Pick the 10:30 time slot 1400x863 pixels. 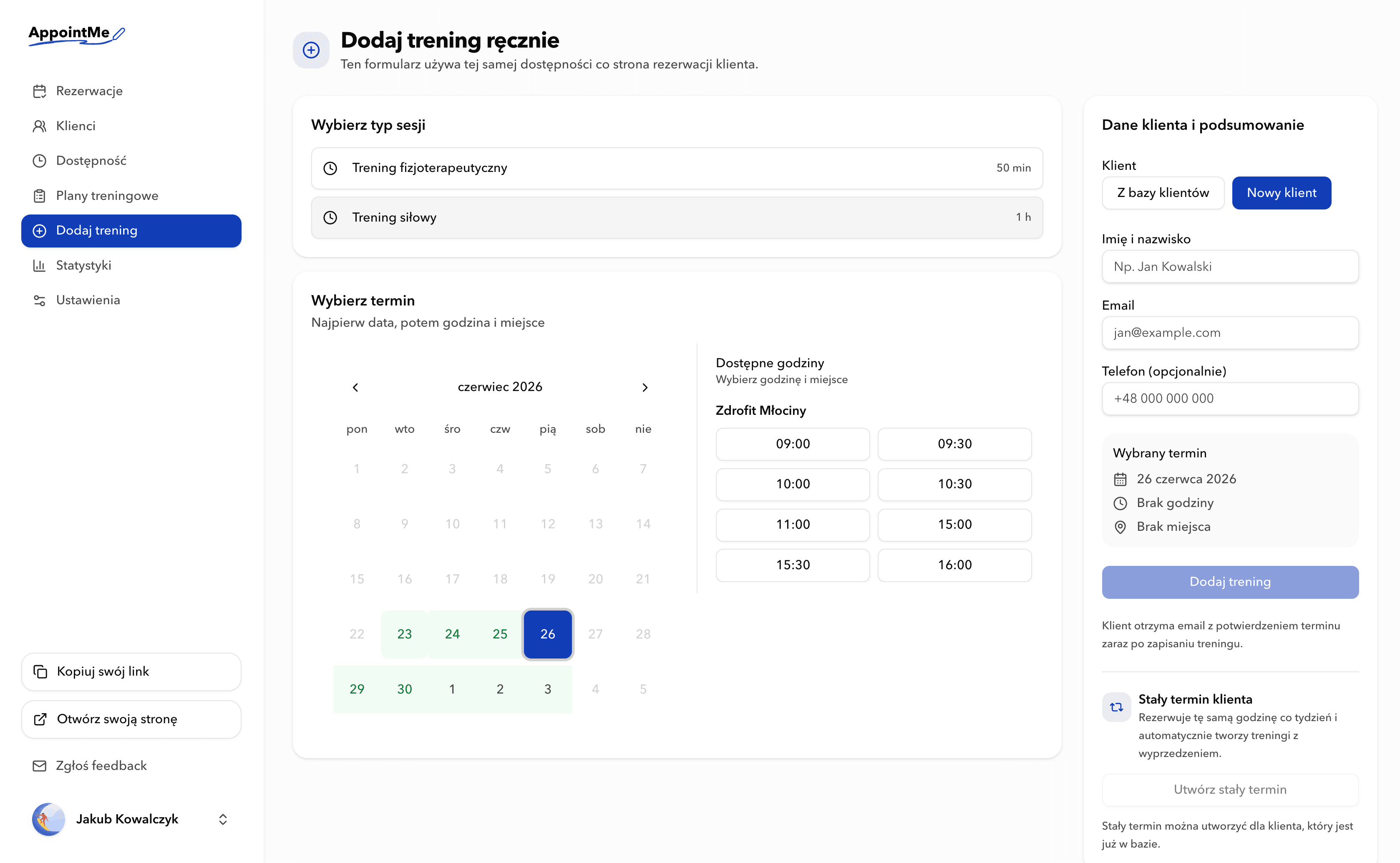coord(954,484)
